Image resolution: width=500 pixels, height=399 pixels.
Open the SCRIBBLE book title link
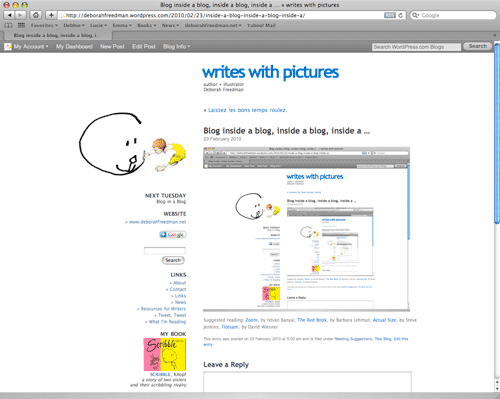tap(160, 375)
